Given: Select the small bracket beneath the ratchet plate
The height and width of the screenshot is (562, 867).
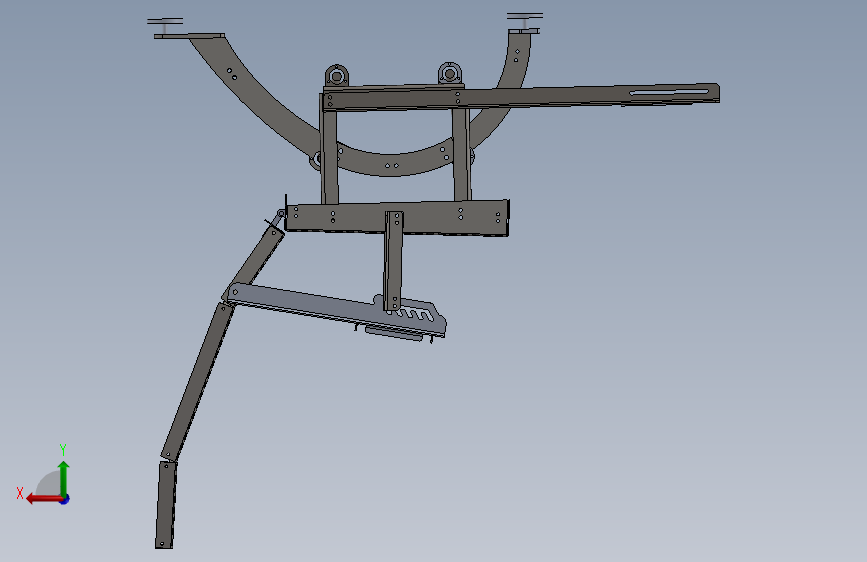Looking at the screenshot, I should [x=394, y=334].
